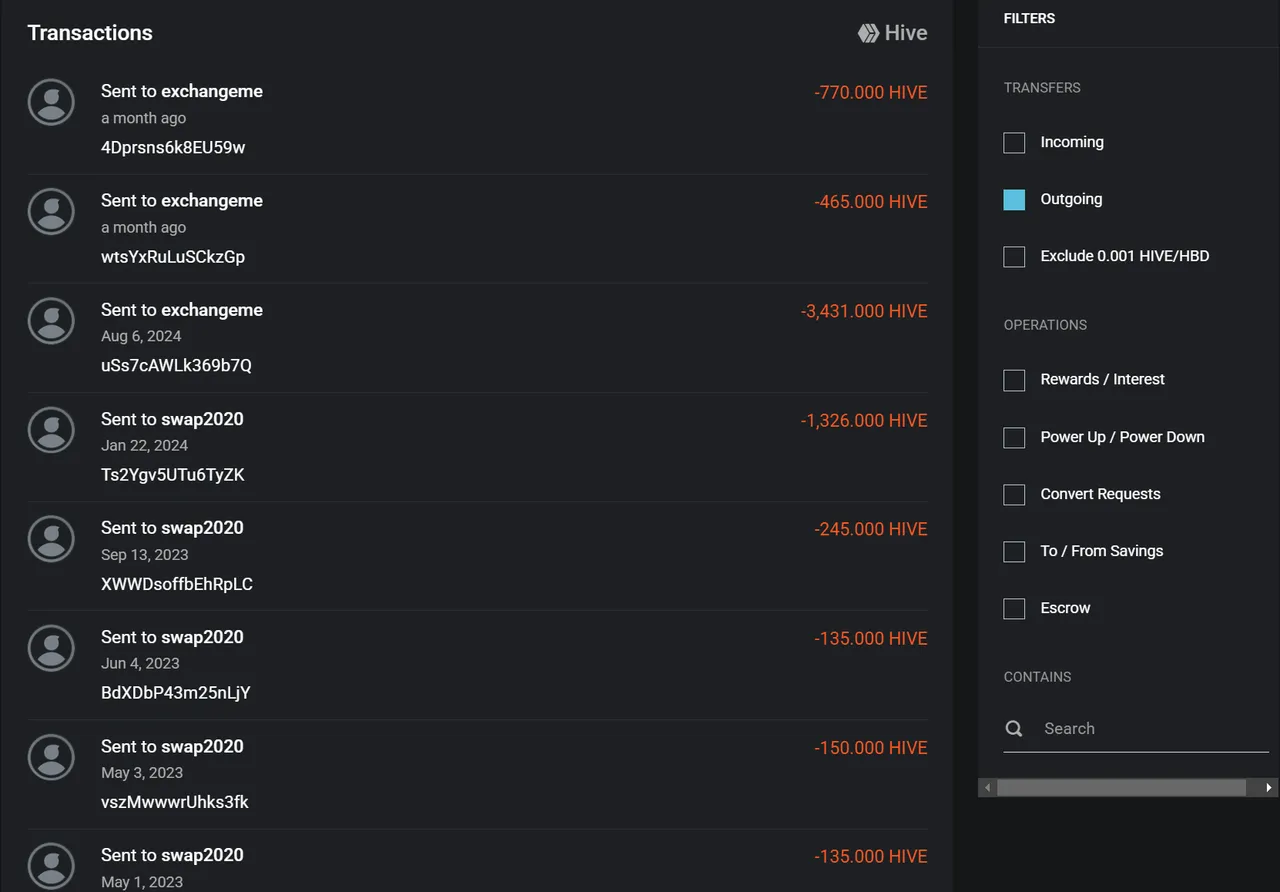
Task: Select memo text vszMwwwrUhks3fk
Action: (175, 802)
